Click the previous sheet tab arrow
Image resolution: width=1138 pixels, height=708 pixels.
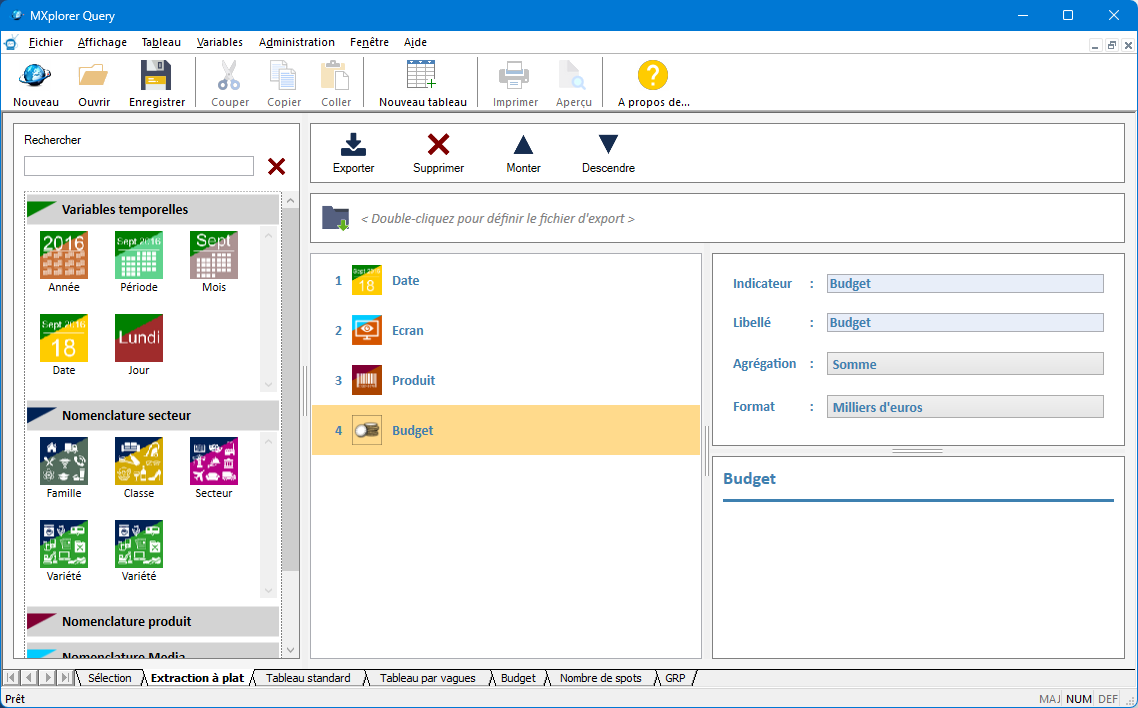tap(29, 678)
